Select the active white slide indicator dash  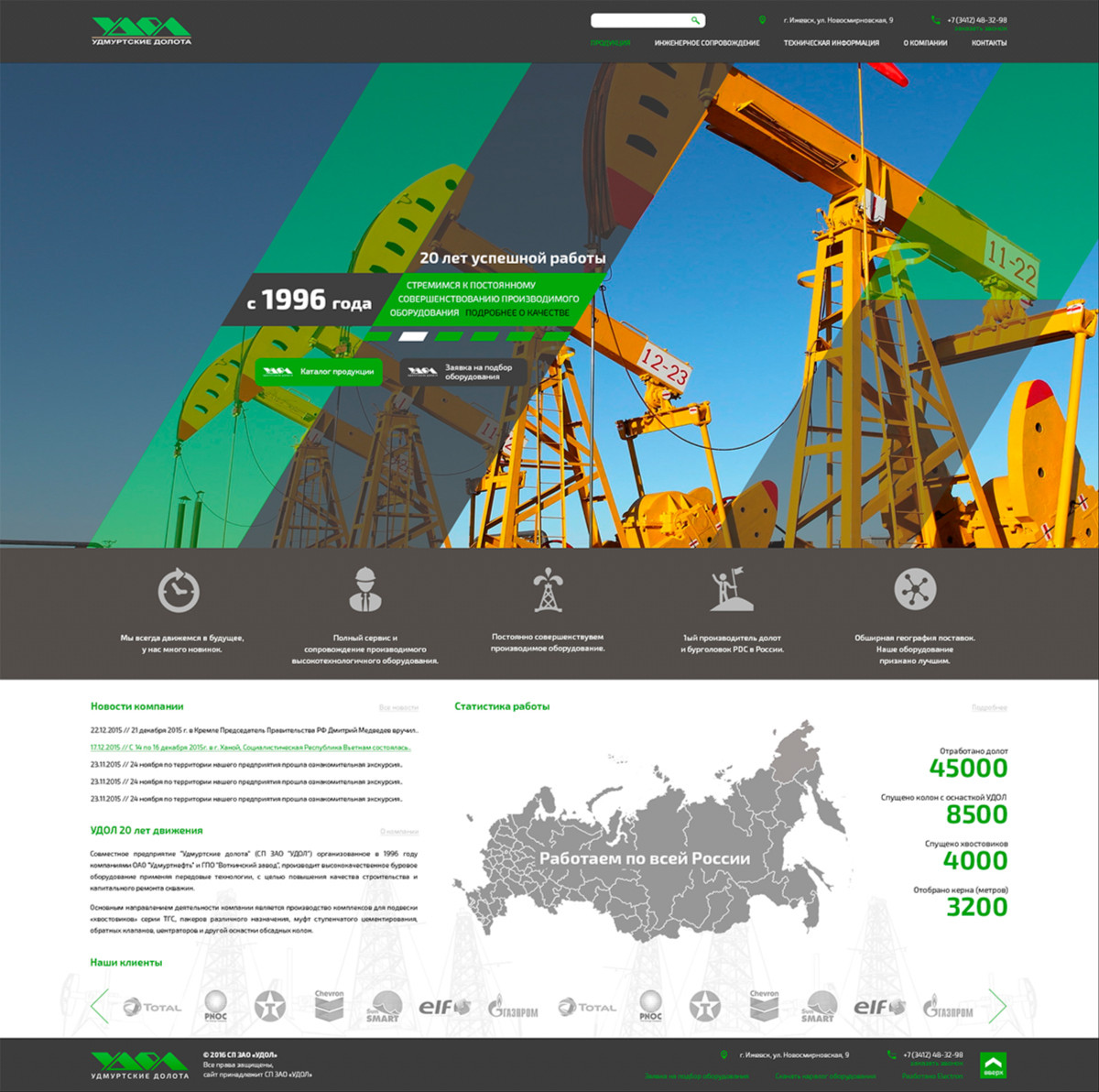[414, 337]
